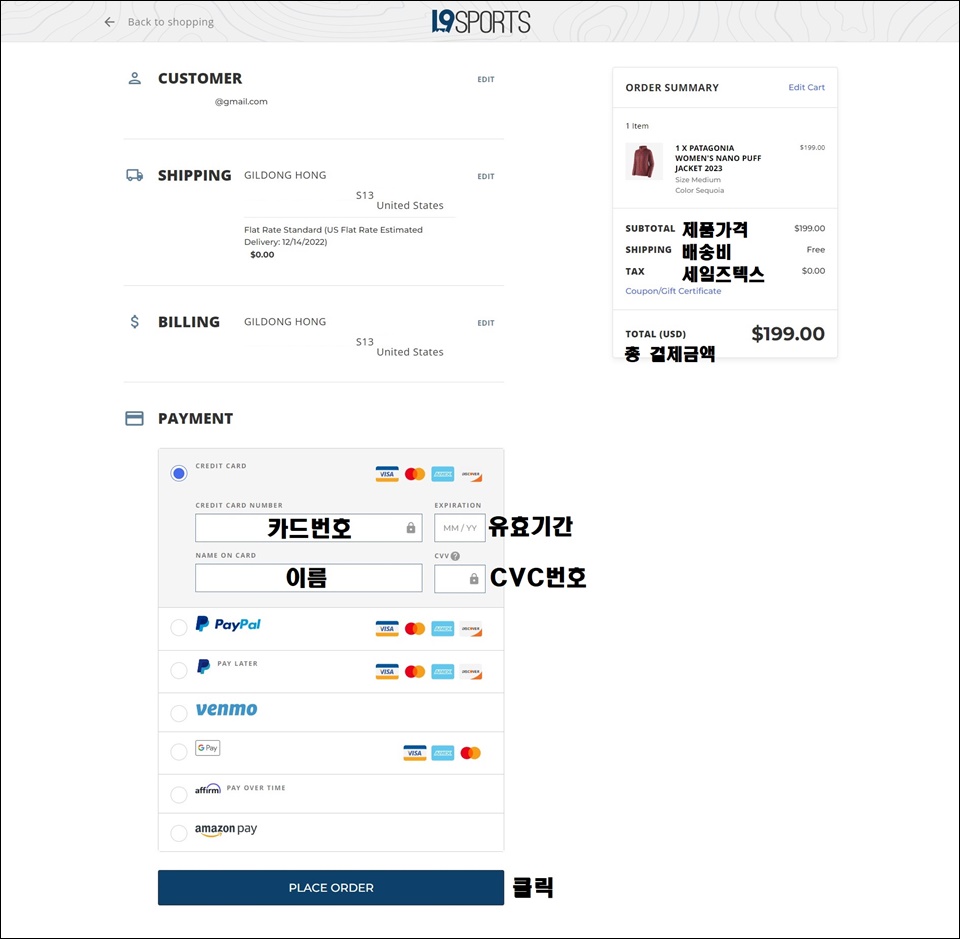Click the customer @gmail.com email text

(241, 102)
